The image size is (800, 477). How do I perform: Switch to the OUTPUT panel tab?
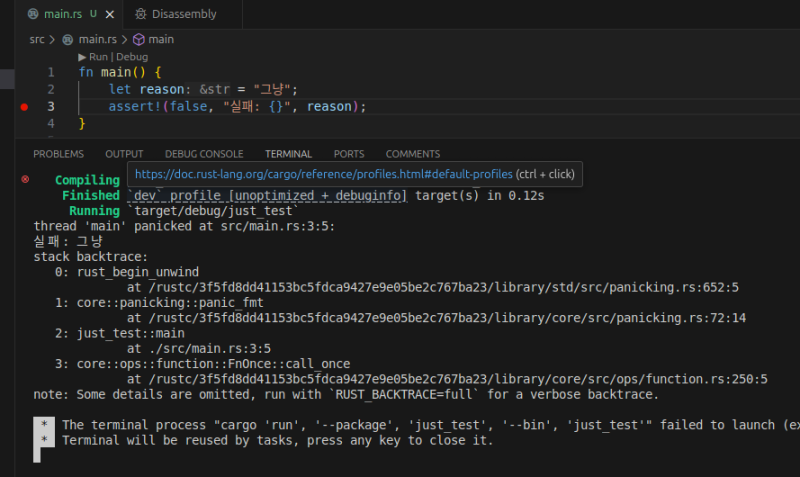click(124, 154)
